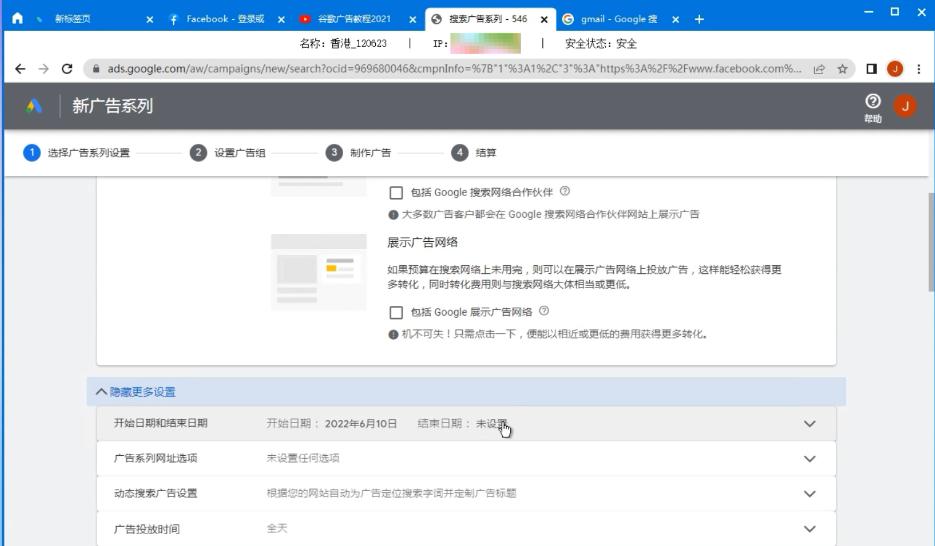Expand the 广告投放时间 row chevron
This screenshot has height=546, width=935.
click(809, 529)
